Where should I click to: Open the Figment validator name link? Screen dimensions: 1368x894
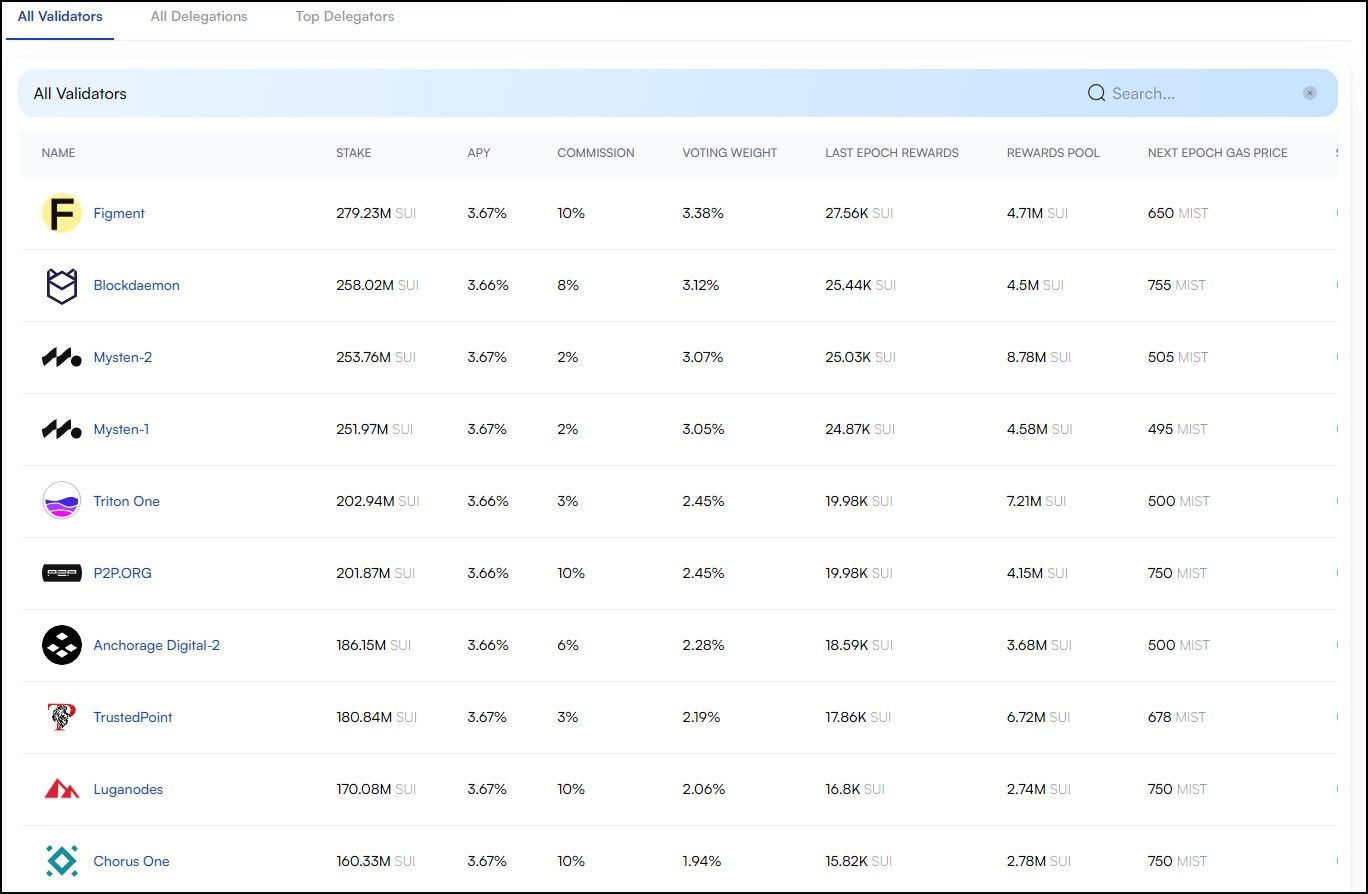point(119,213)
